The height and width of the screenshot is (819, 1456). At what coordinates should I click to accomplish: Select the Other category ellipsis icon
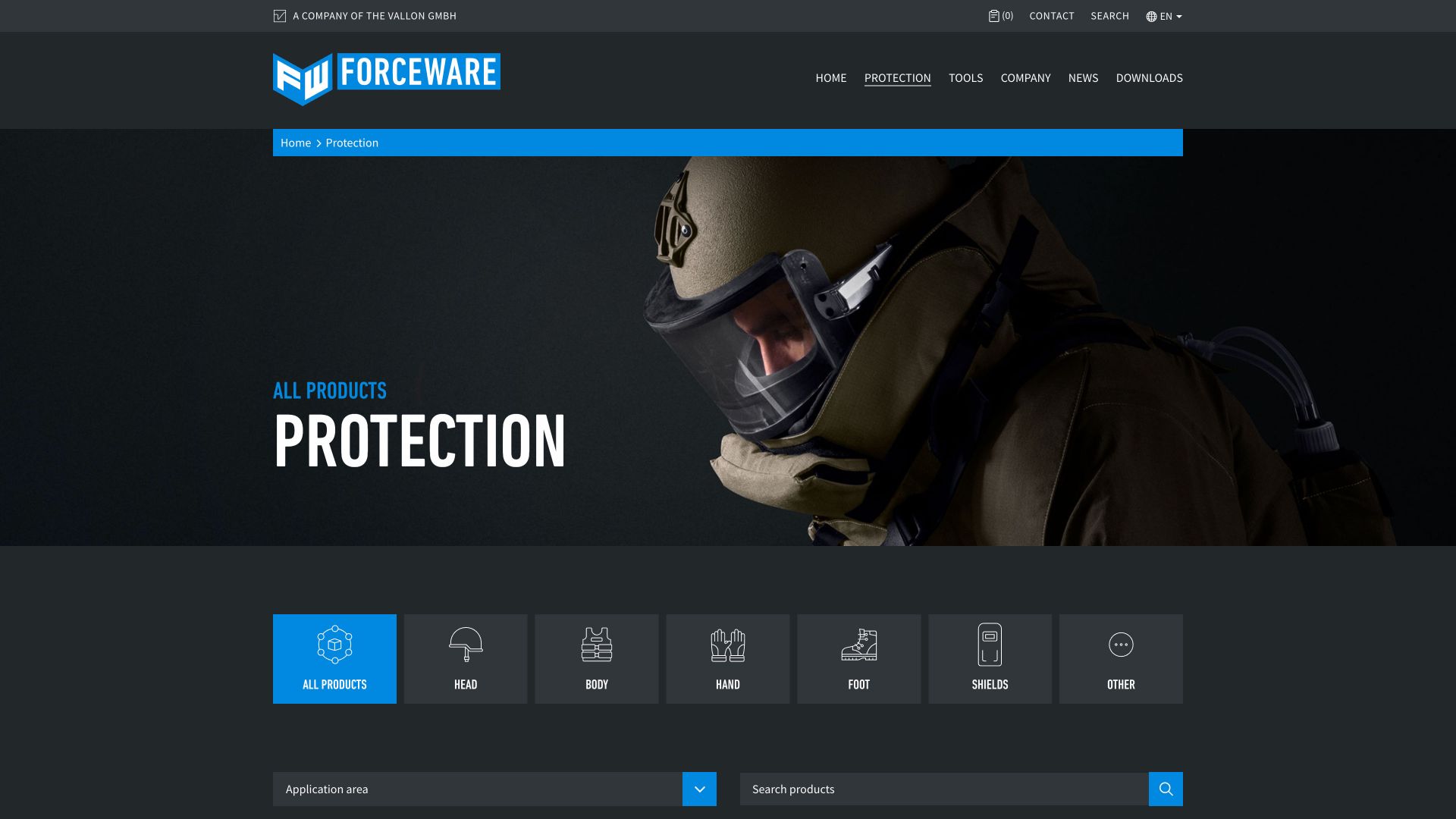pos(1121,645)
